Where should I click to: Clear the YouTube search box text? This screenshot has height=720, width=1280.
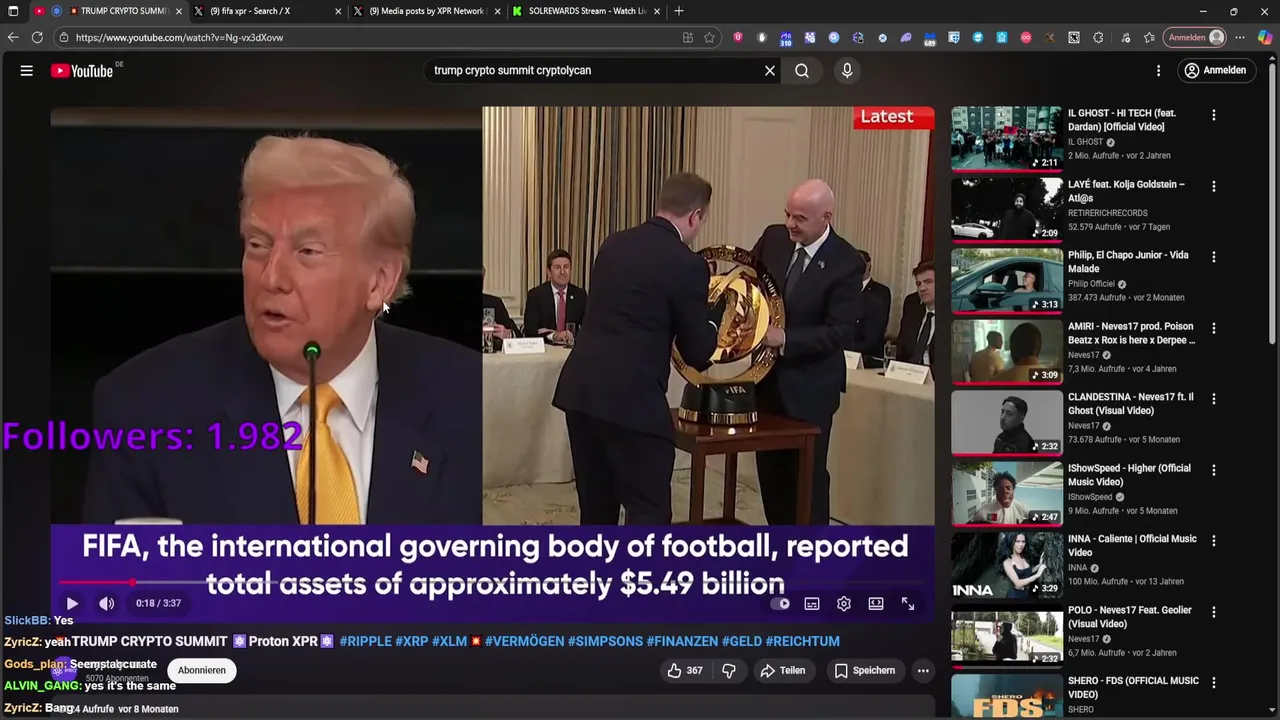pyautogui.click(x=770, y=71)
